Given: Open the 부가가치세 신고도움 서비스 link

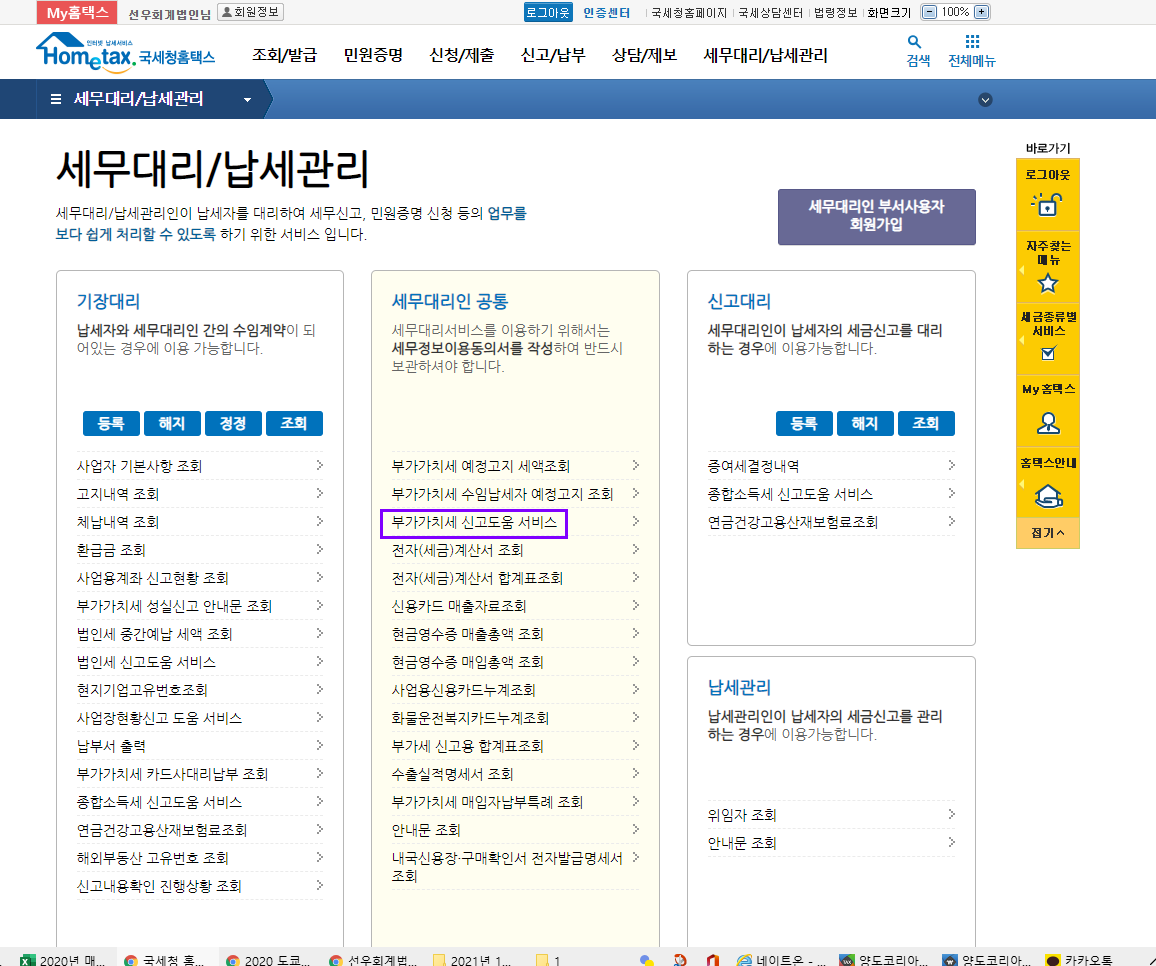Looking at the screenshot, I should coord(474,522).
